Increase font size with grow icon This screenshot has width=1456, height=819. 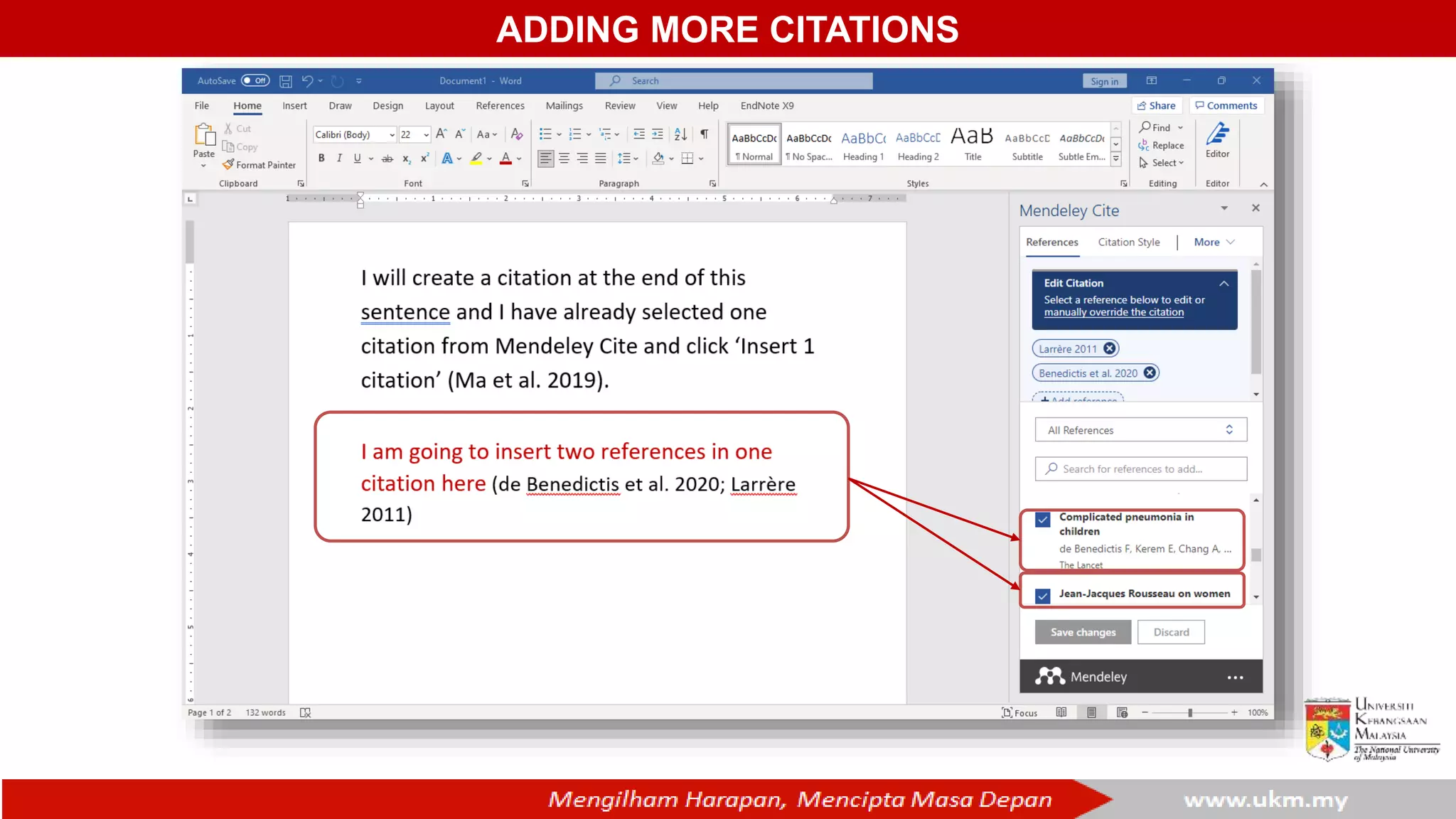[x=441, y=134]
